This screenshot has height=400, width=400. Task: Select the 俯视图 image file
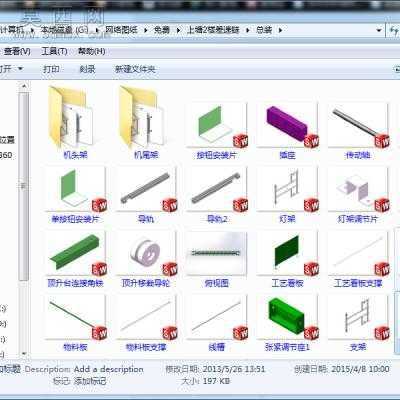(x=217, y=259)
